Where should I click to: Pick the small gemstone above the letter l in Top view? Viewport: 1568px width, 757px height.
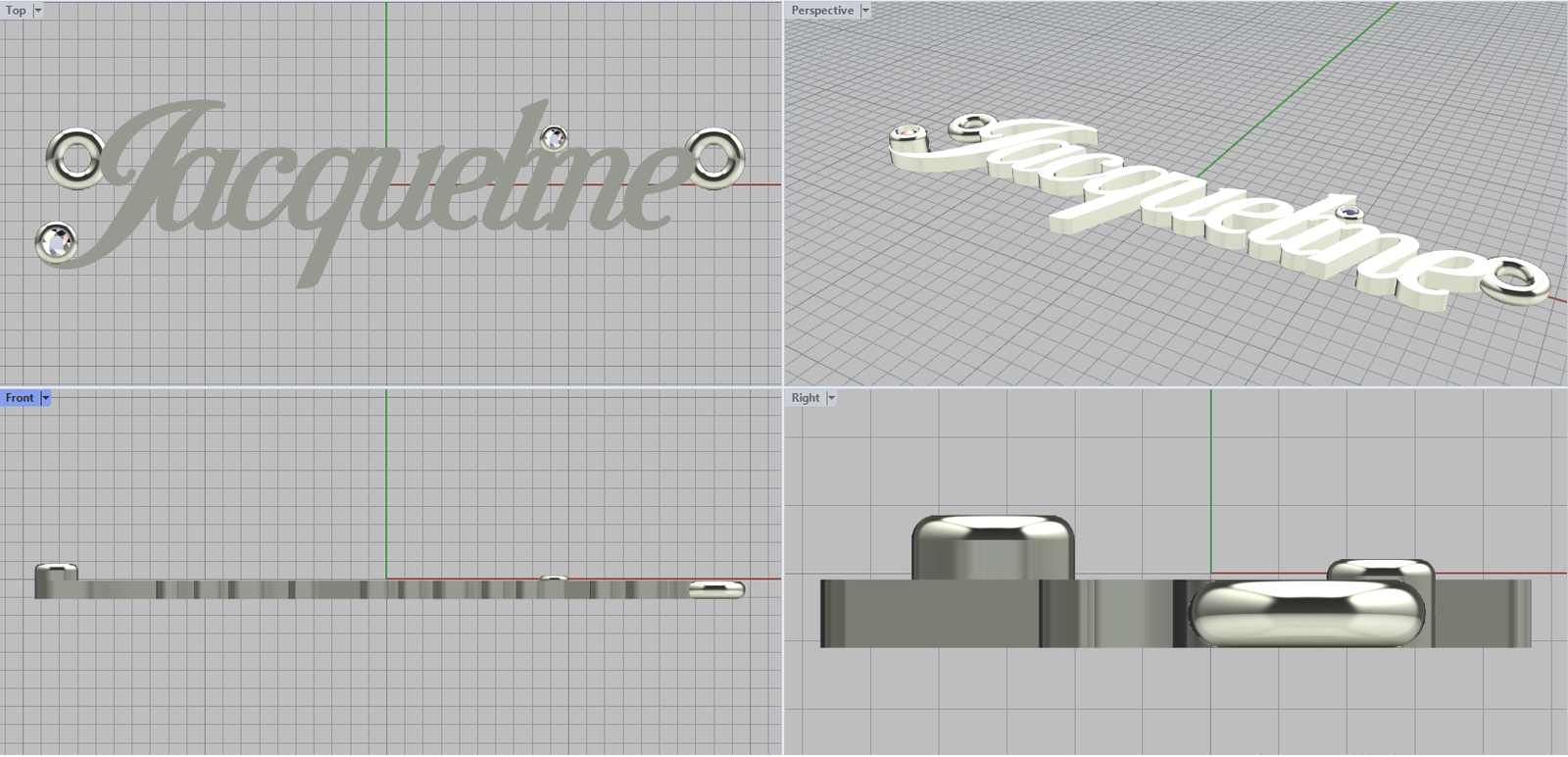[554, 138]
